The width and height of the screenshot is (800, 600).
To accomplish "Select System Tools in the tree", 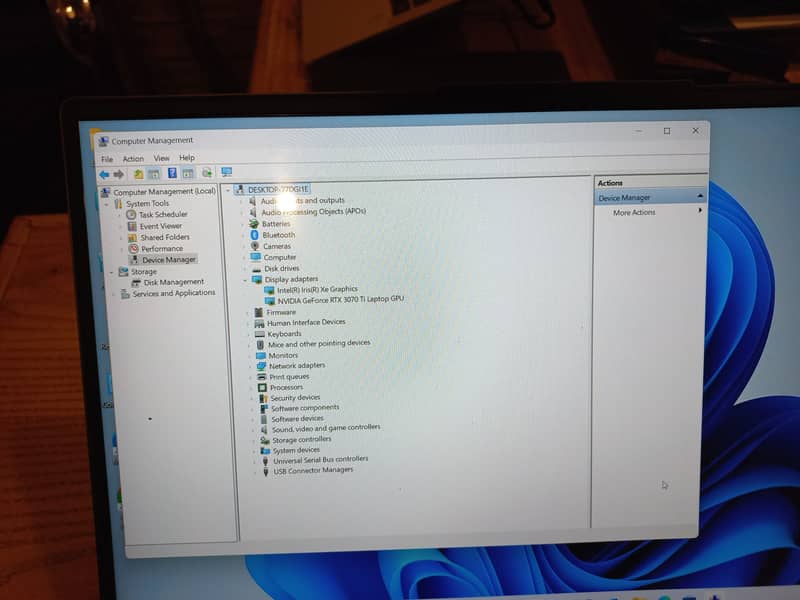I will click(147, 203).
